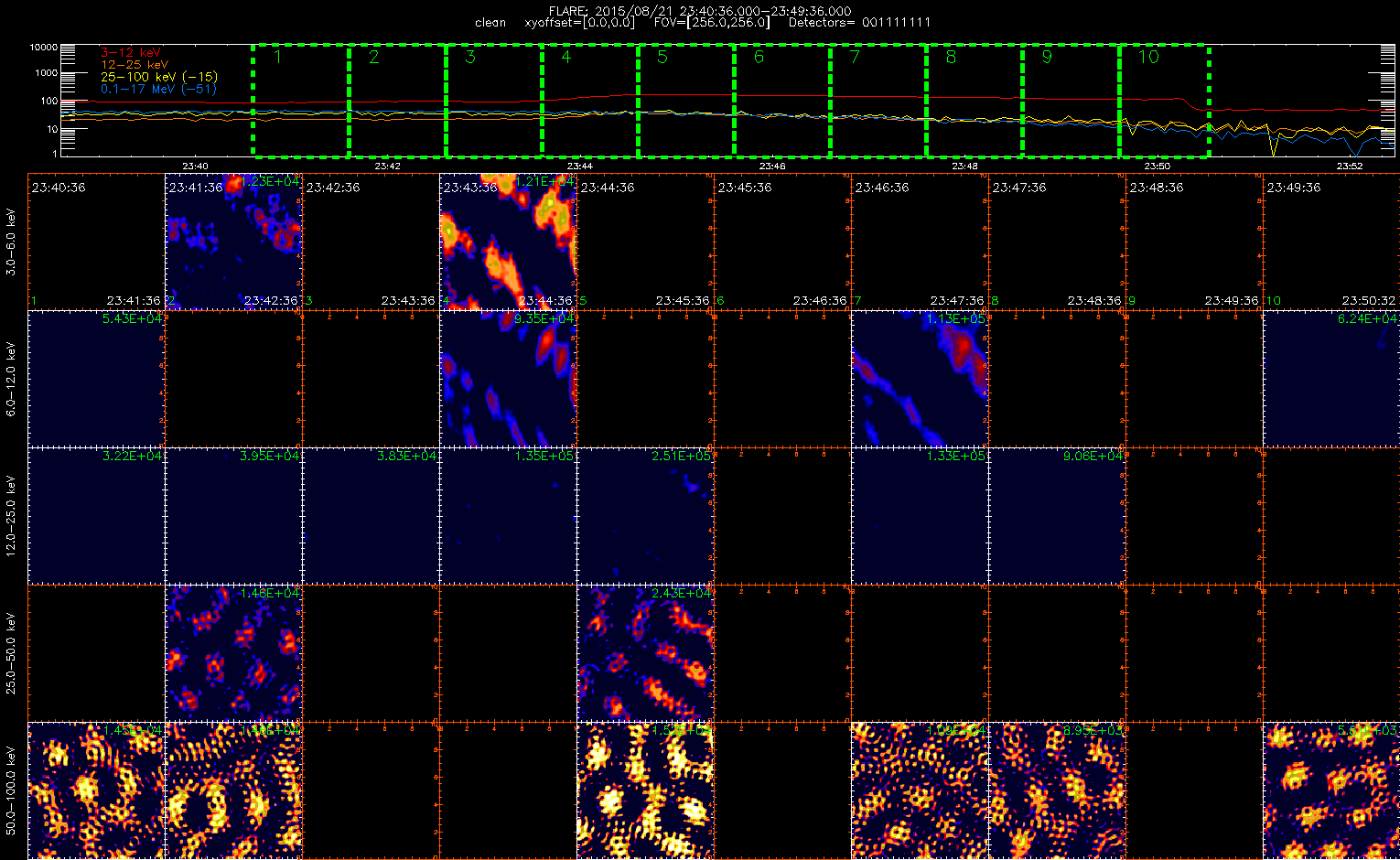Open 50.0-100.0 keV image in interval 7 column

click(920, 790)
